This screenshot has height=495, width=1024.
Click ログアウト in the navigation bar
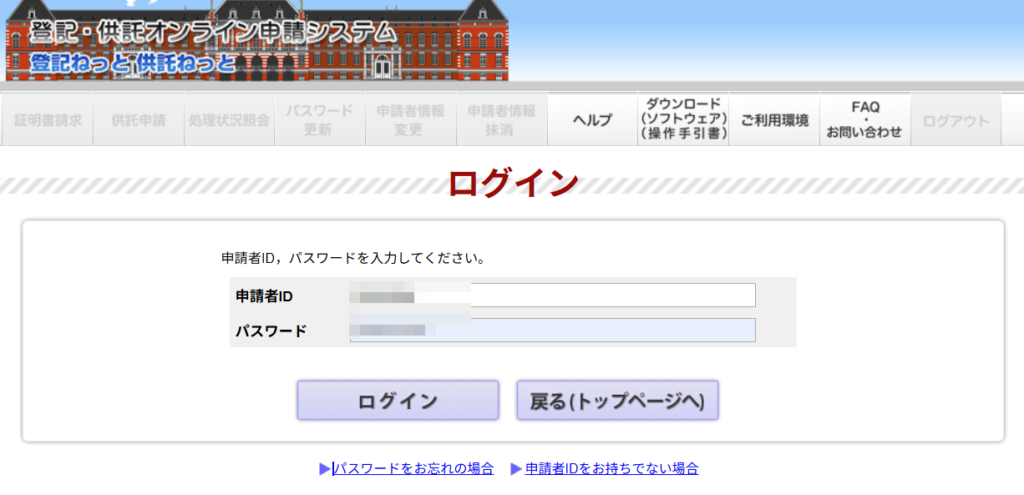click(x=956, y=120)
